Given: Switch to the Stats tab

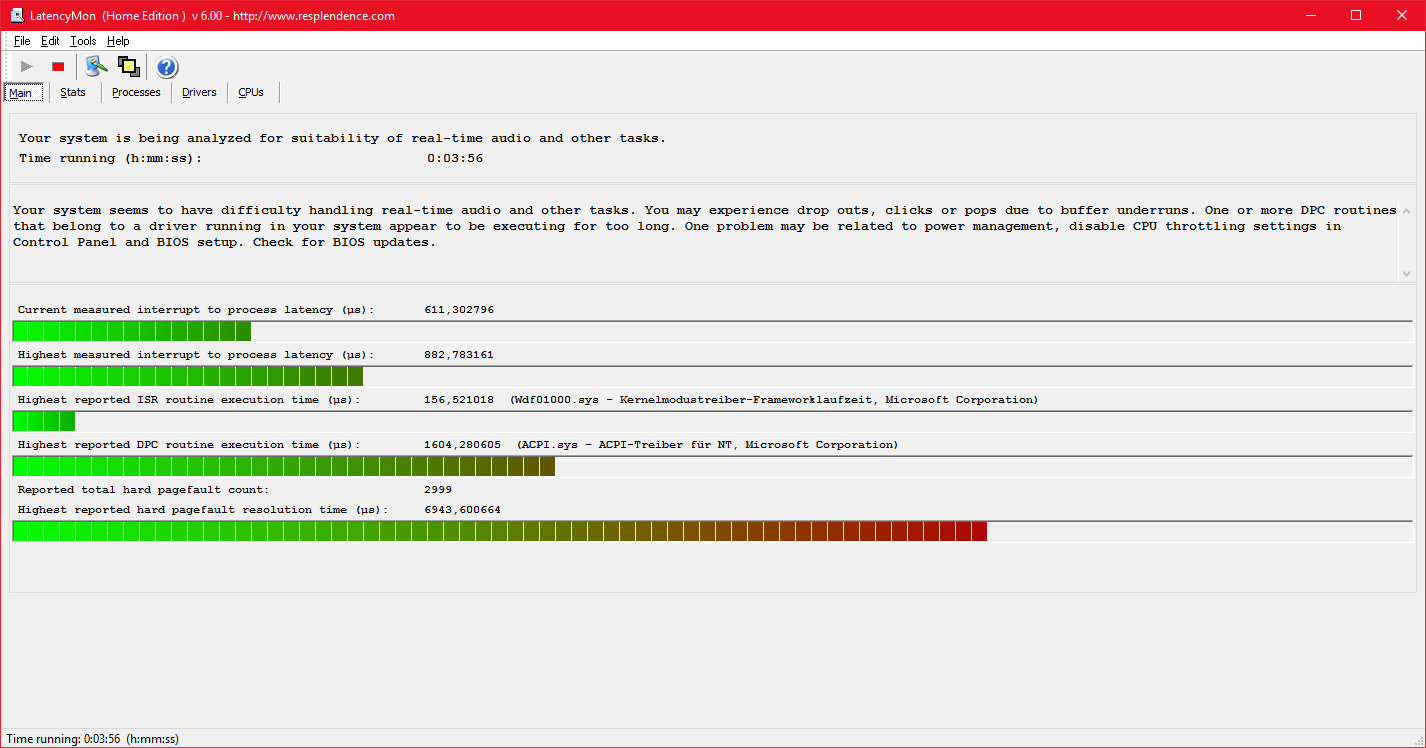Looking at the screenshot, I should [73, 93].
